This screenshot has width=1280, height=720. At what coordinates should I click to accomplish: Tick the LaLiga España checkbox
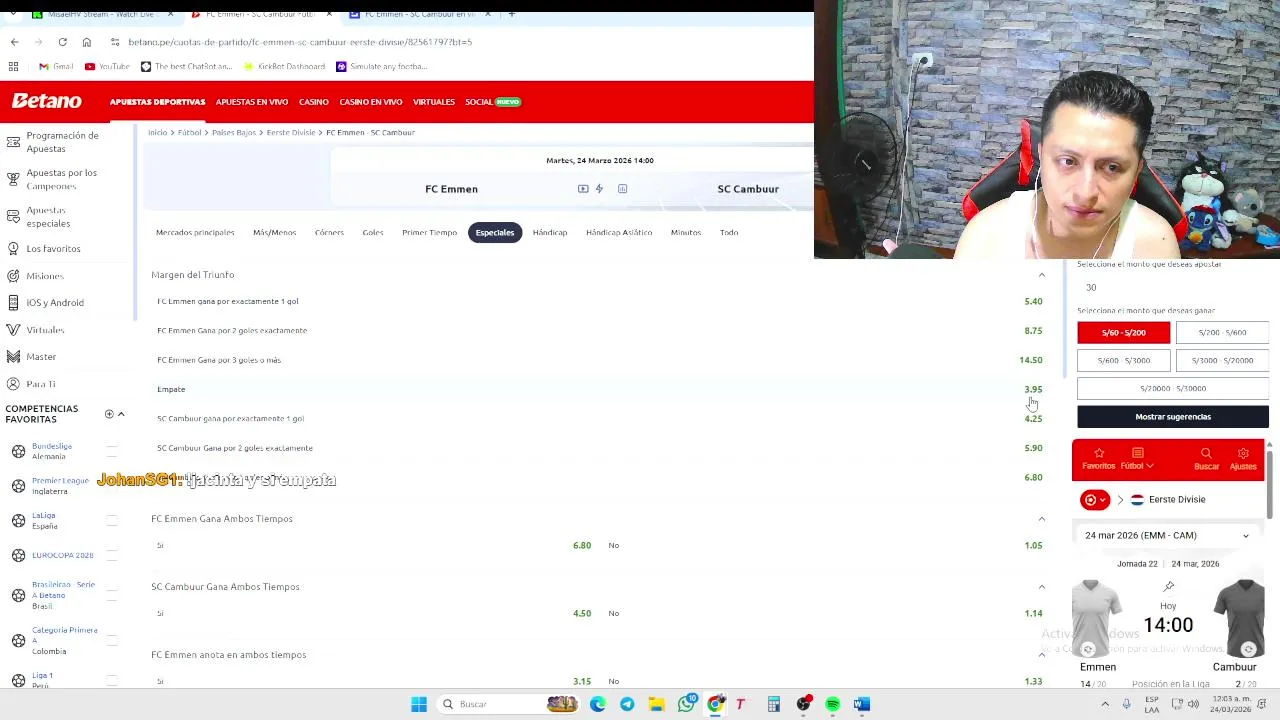[112, 521]
